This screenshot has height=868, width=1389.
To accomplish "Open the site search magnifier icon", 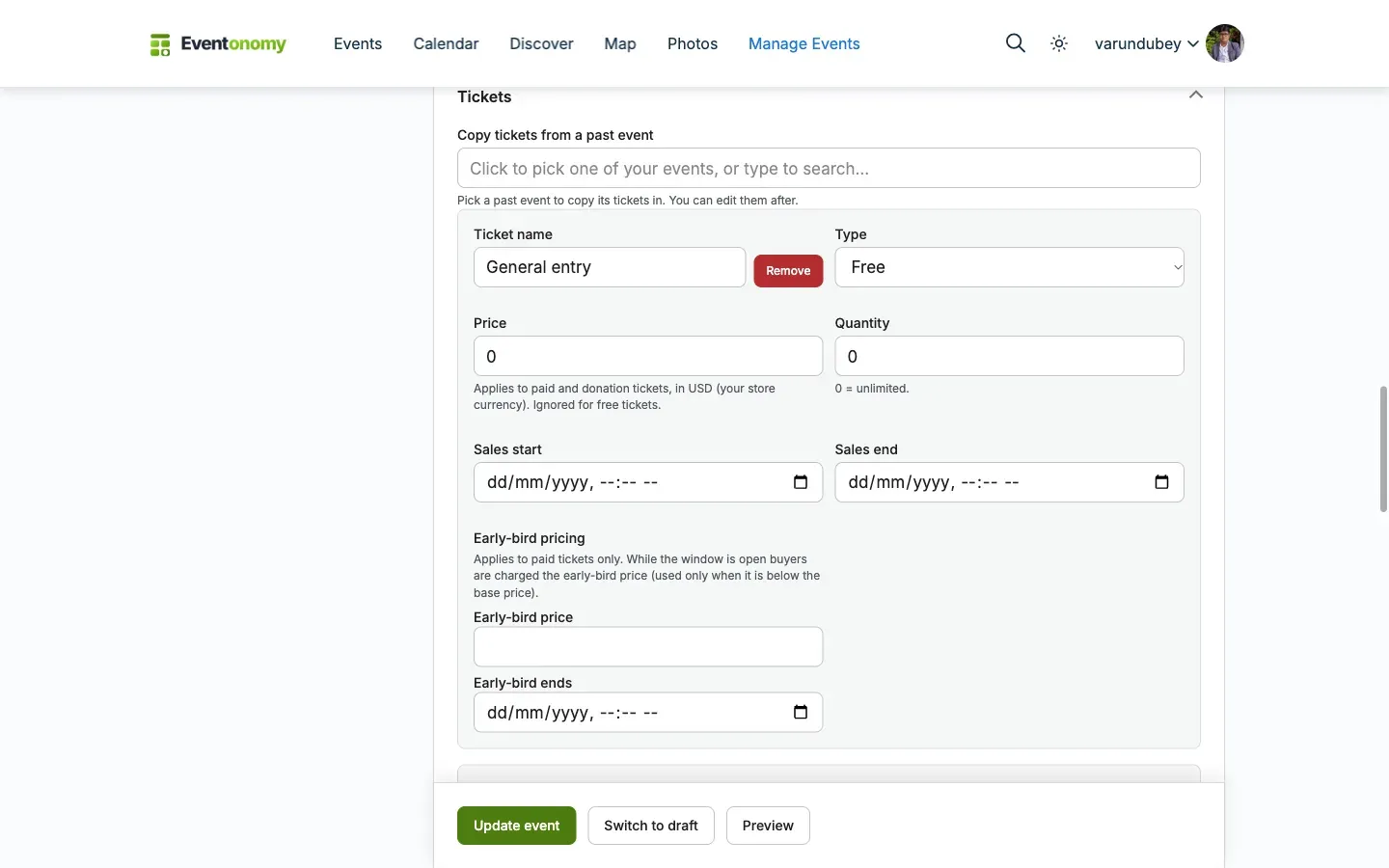I will [1015, 43].
